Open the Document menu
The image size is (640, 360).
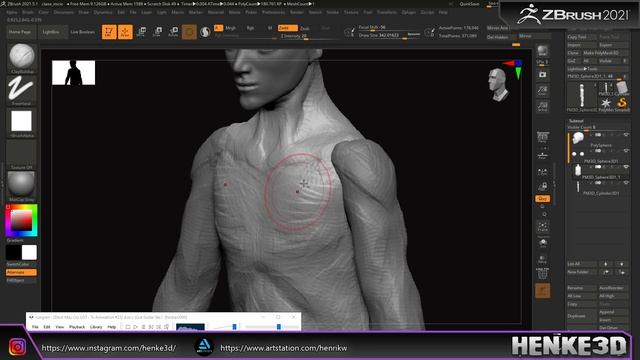pyautogui.click(x=64, y=12)
